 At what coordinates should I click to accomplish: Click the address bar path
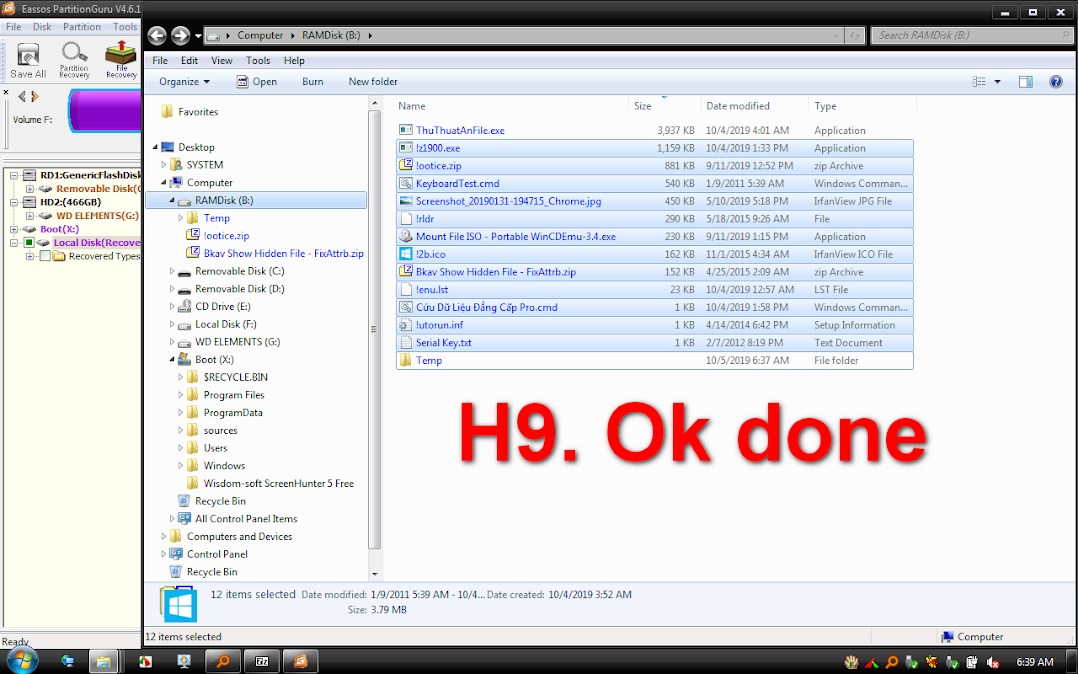pos(525,35)
